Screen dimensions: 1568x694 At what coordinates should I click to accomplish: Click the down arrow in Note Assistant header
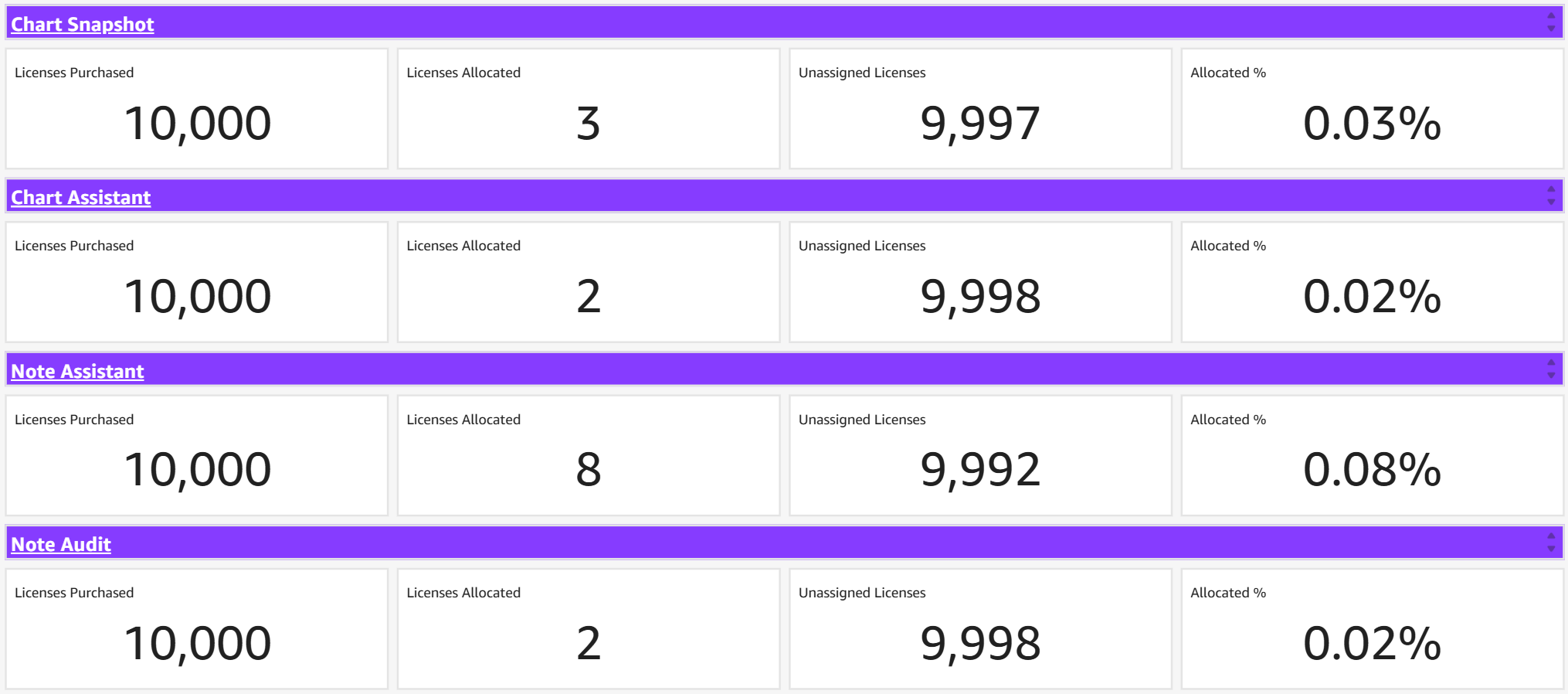click(1550, 376)
